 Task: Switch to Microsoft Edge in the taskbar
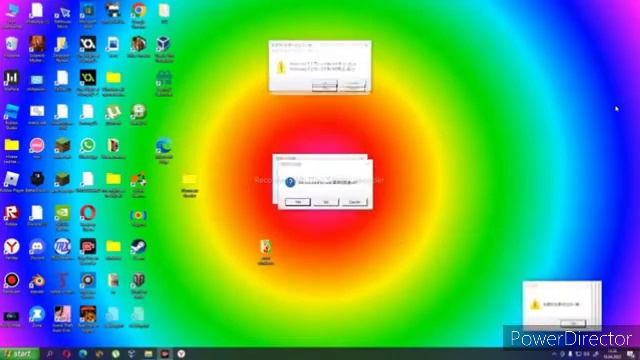pos(83,354)
